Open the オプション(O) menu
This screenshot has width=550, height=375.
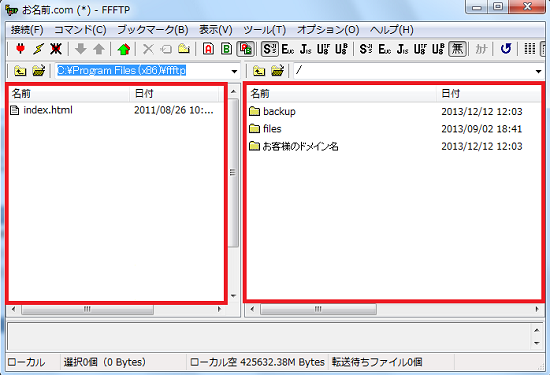[x=328, y=30]
